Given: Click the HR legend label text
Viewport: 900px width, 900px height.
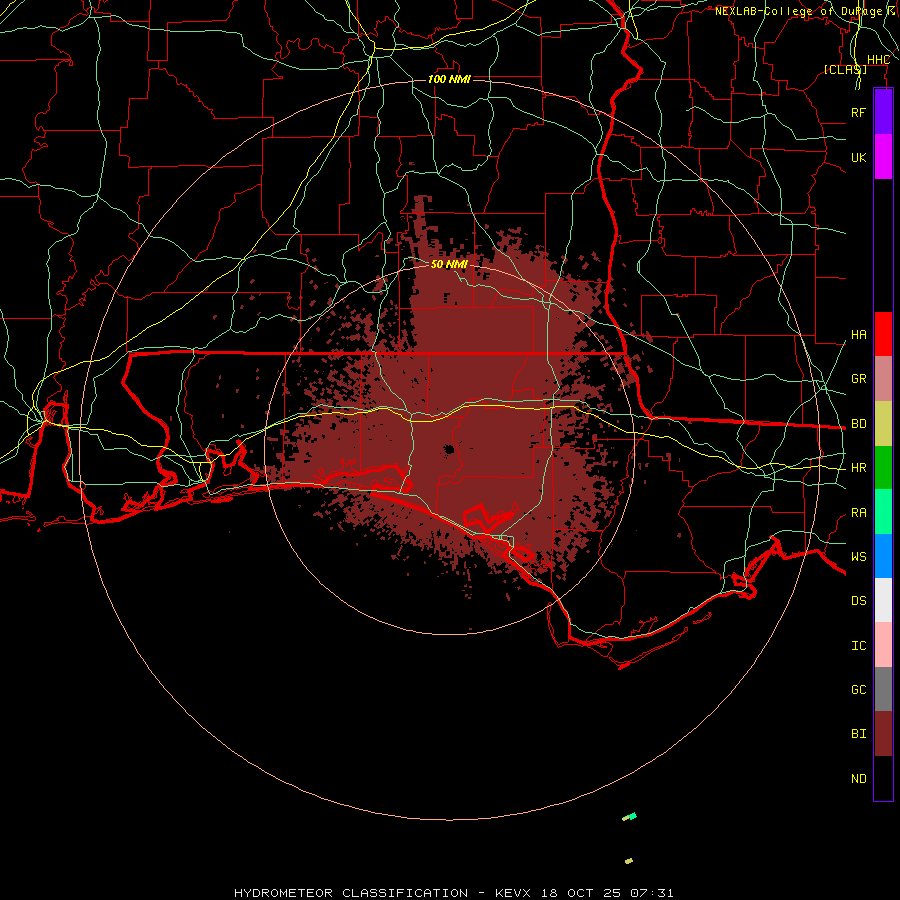Looking at the screenshot, I should tap(858, 468).
